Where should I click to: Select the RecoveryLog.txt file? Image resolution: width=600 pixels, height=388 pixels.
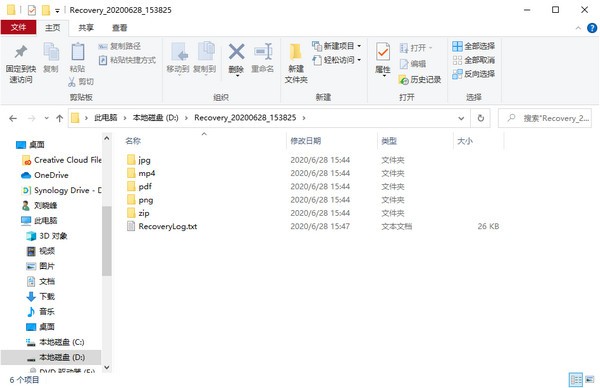[x=168, y=226]
